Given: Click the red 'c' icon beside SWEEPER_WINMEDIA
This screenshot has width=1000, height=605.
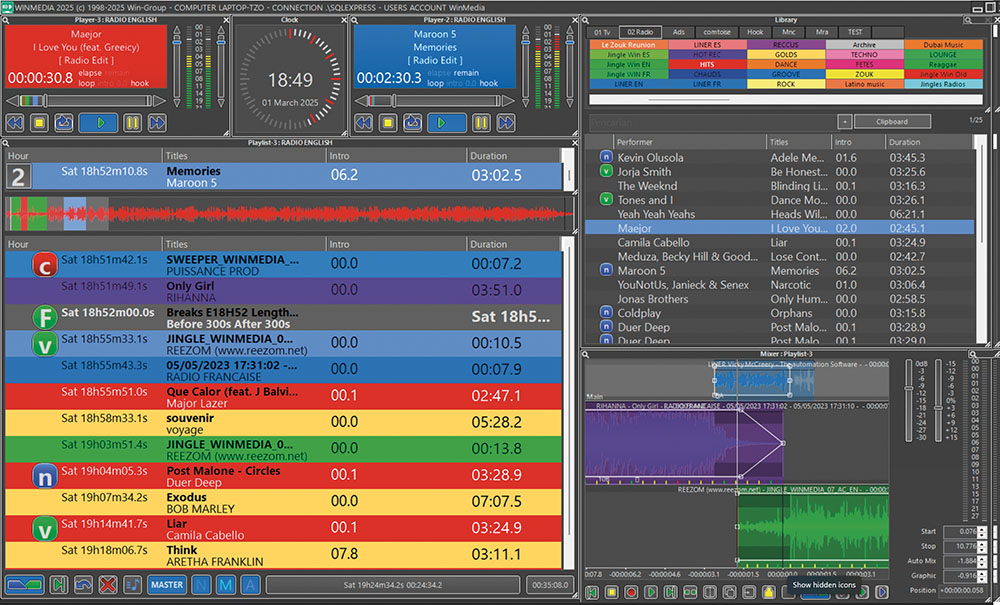Looking at the screenshot, I should [x=44, y=264].
